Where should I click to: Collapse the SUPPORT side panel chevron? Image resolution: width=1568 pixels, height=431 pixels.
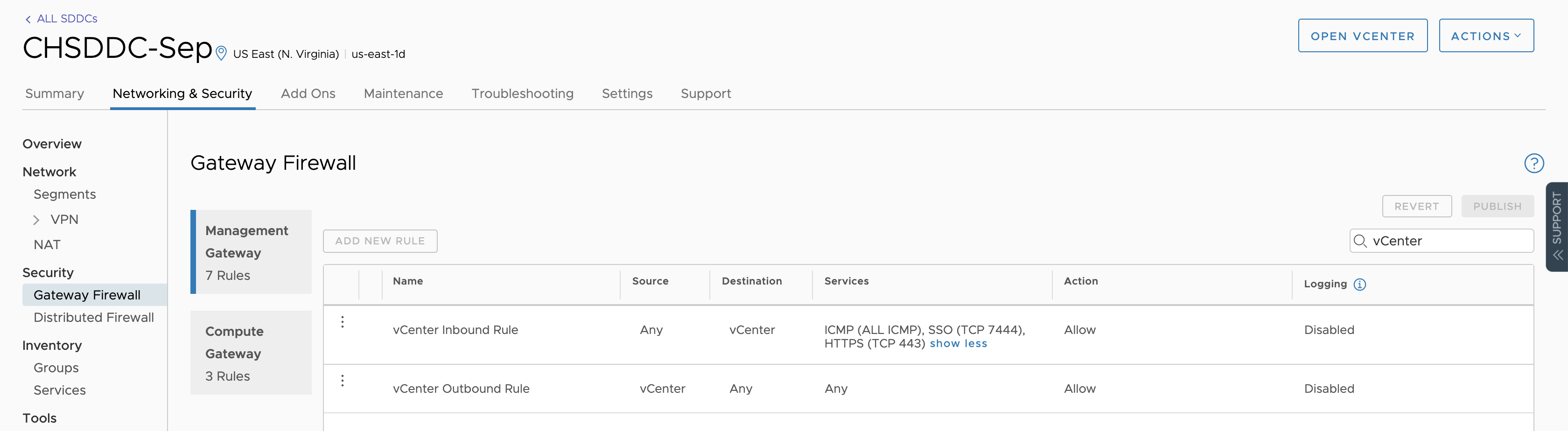pyautogui.click(x=1557, y=255)
